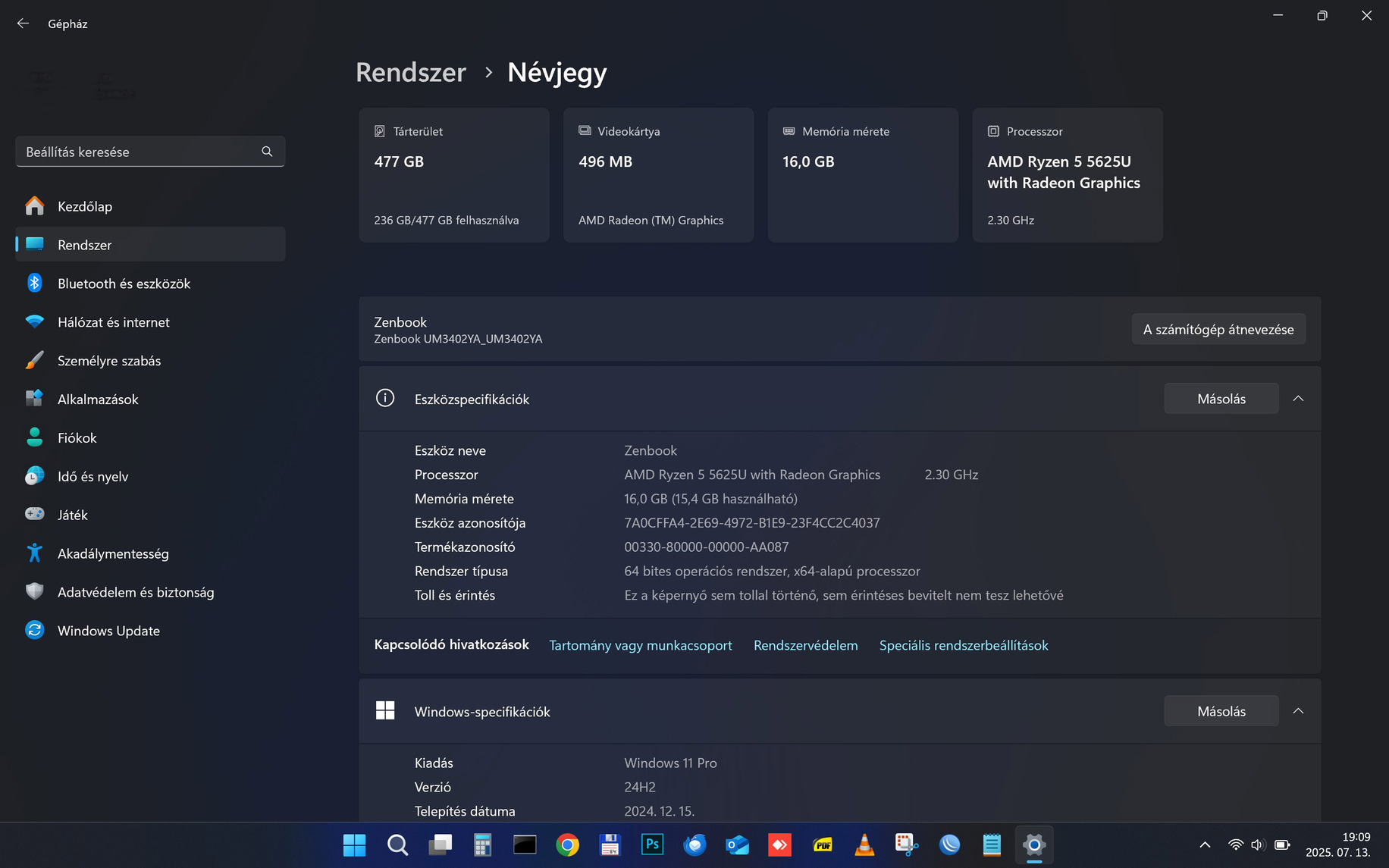Open Thunderbird from the taskbar
1389x868 pixels.
coord(694,844)
